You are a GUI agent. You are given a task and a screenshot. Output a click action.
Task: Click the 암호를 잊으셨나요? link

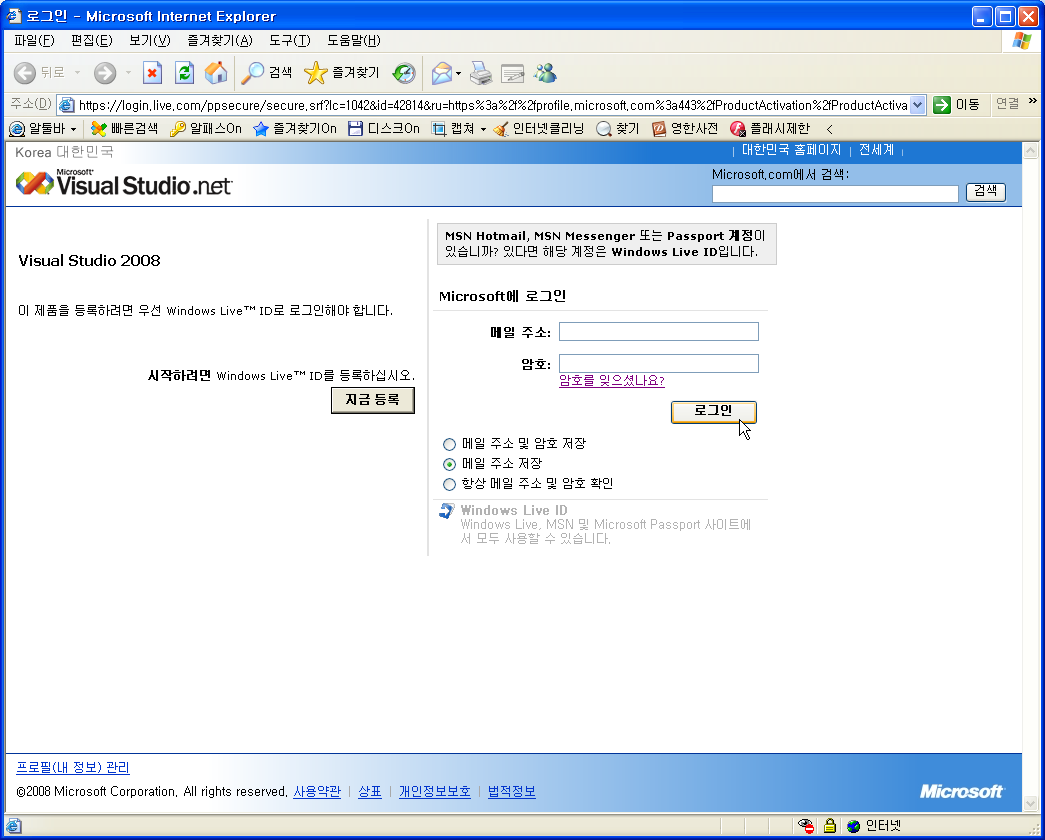click(612, 381)
